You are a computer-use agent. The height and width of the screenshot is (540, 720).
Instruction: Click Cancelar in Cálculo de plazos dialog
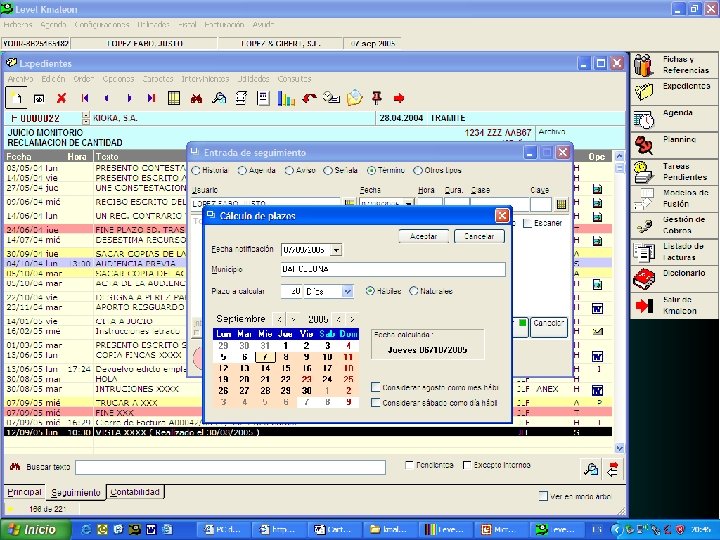(479, 236)
